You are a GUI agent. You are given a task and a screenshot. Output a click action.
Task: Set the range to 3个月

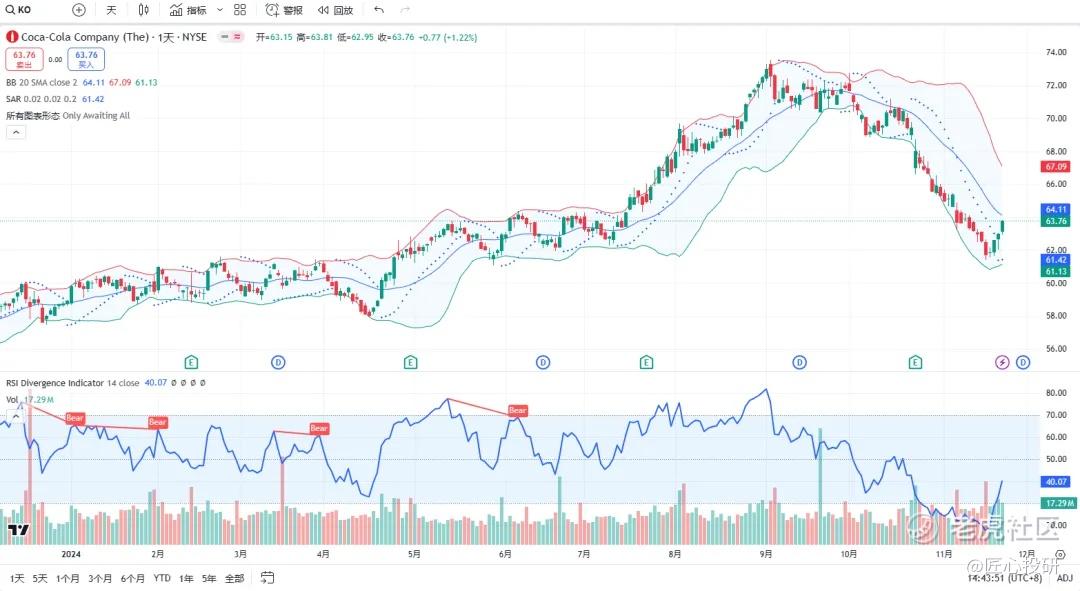point(101,579)
